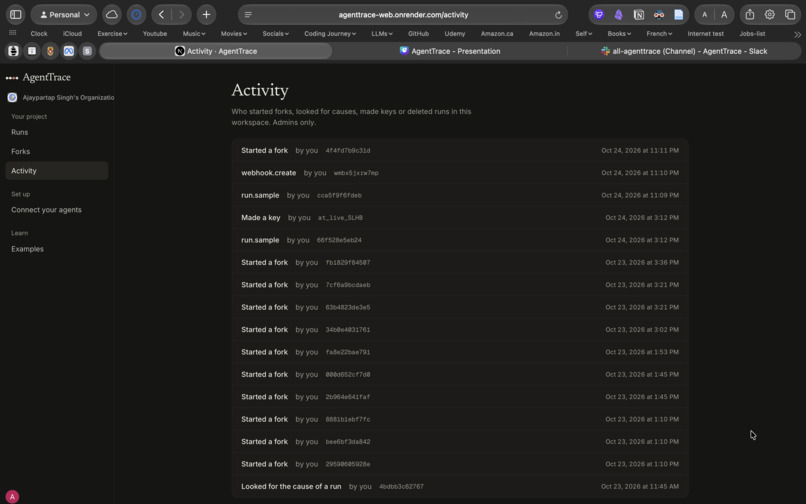This screenshot has width=806, height=504.
Task: Go to Forks in sidebar
Action: [21, 151]
